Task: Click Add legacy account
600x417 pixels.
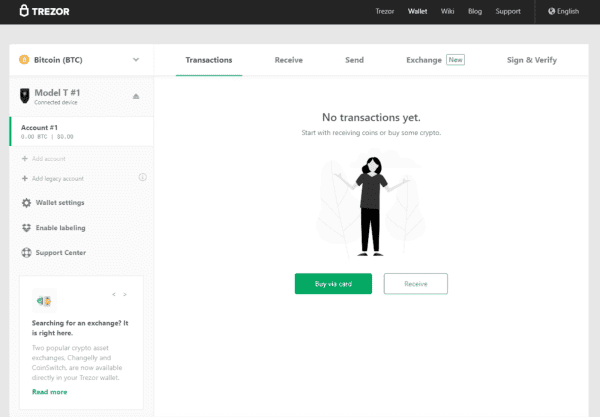Action: click(x=58, y=178)
